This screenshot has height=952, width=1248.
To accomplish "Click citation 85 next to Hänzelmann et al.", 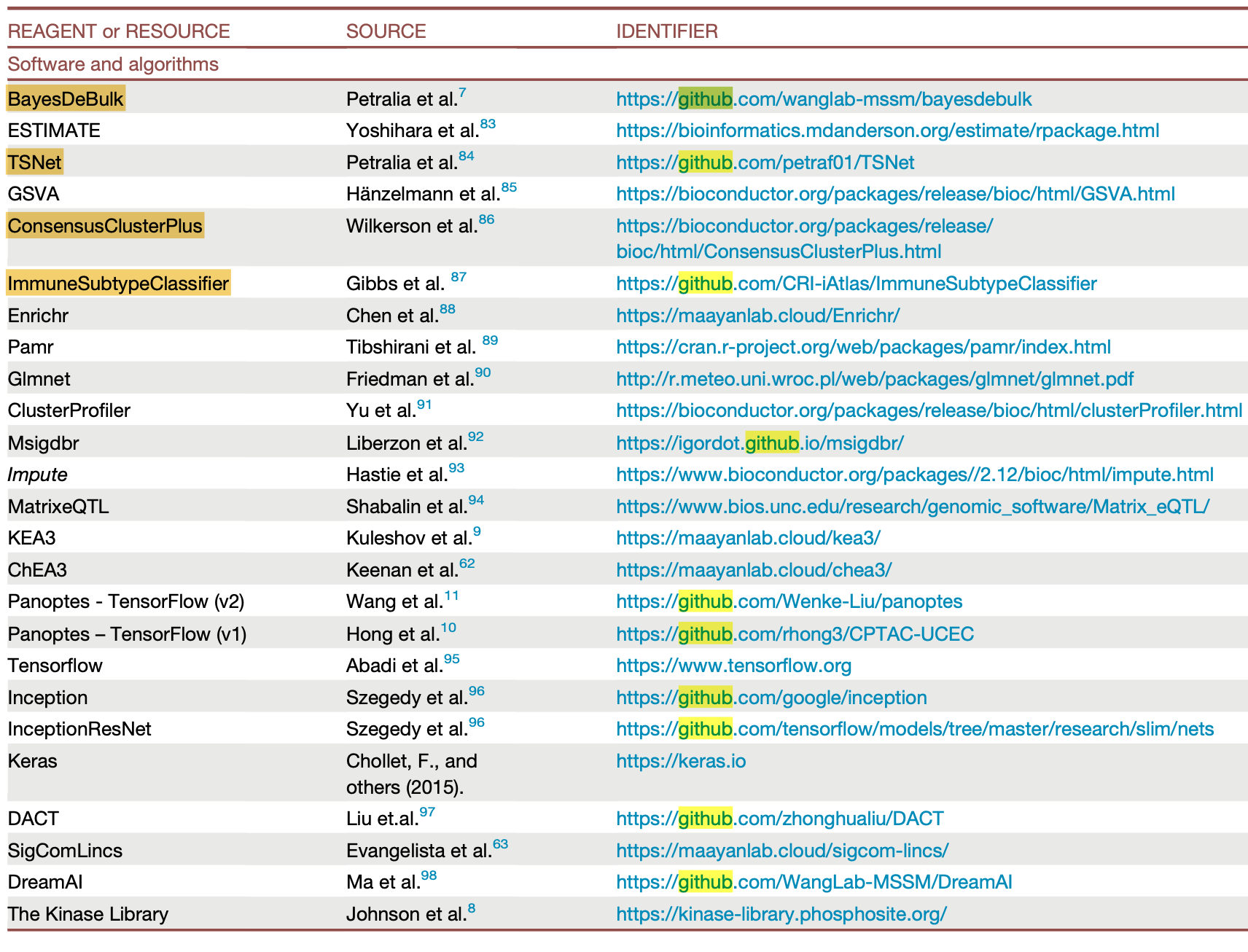I will pyautogui.click(x=509, y=187).
